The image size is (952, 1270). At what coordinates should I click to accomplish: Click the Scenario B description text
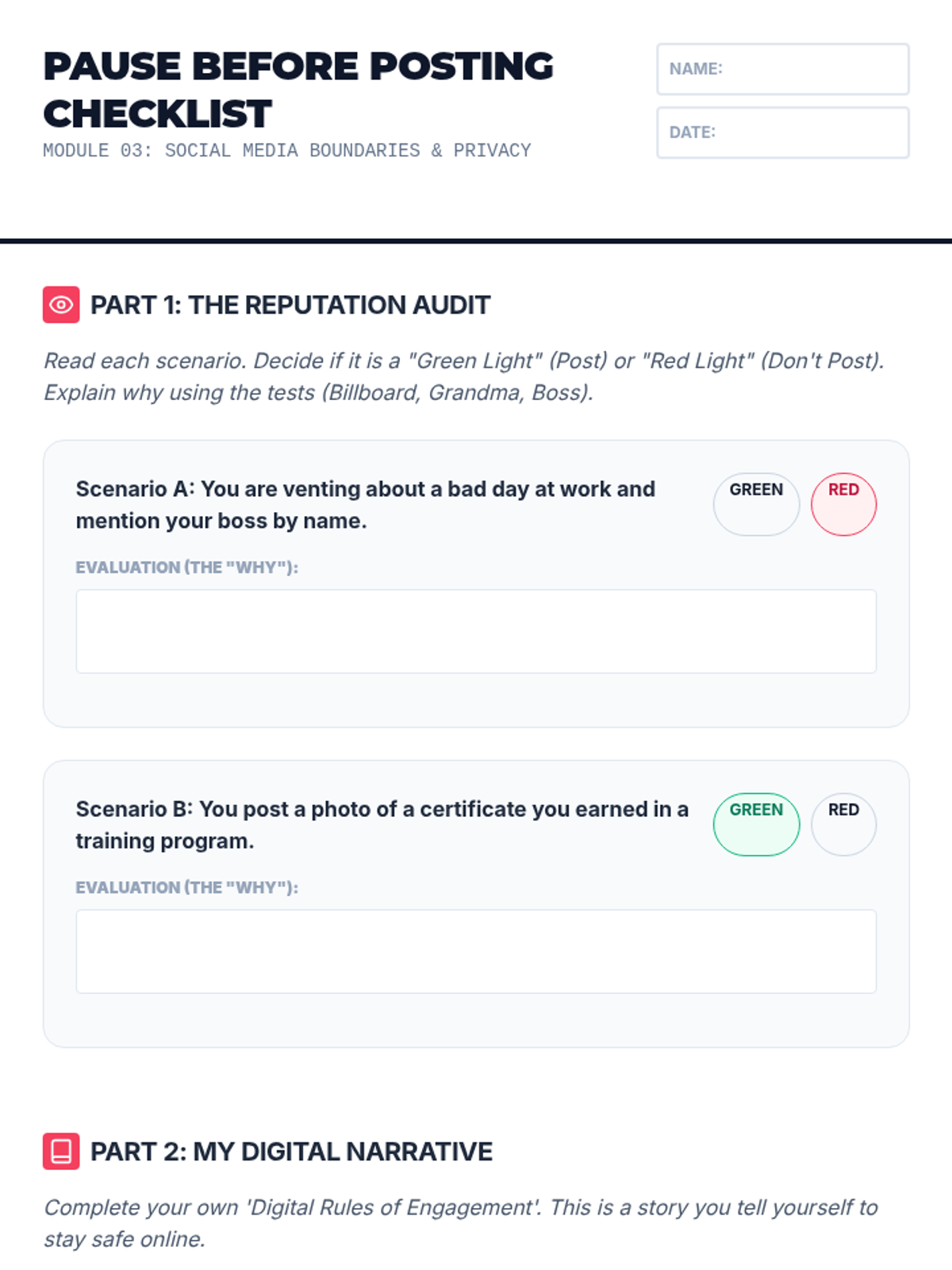[382, 825]
